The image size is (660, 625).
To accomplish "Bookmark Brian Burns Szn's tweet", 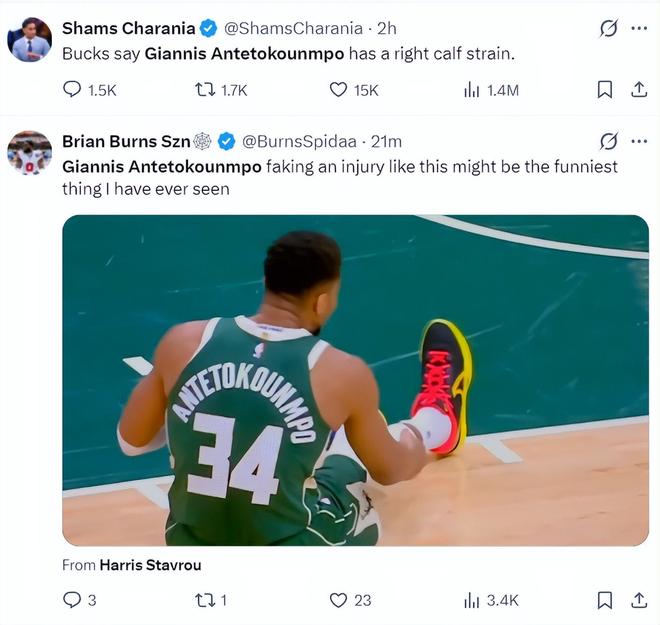I will [x=605, y=600].
